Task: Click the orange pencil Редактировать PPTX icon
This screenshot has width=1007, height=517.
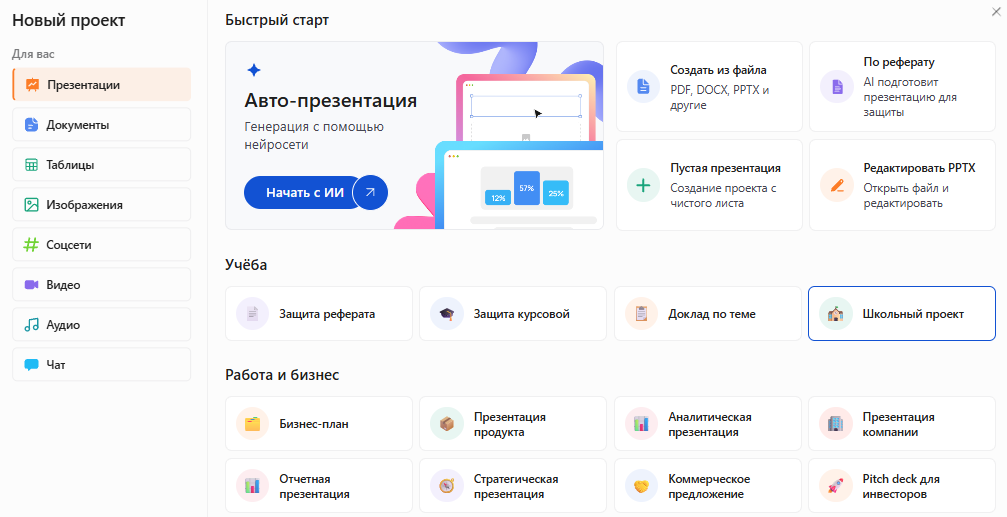Action: (x=837, y=185)
